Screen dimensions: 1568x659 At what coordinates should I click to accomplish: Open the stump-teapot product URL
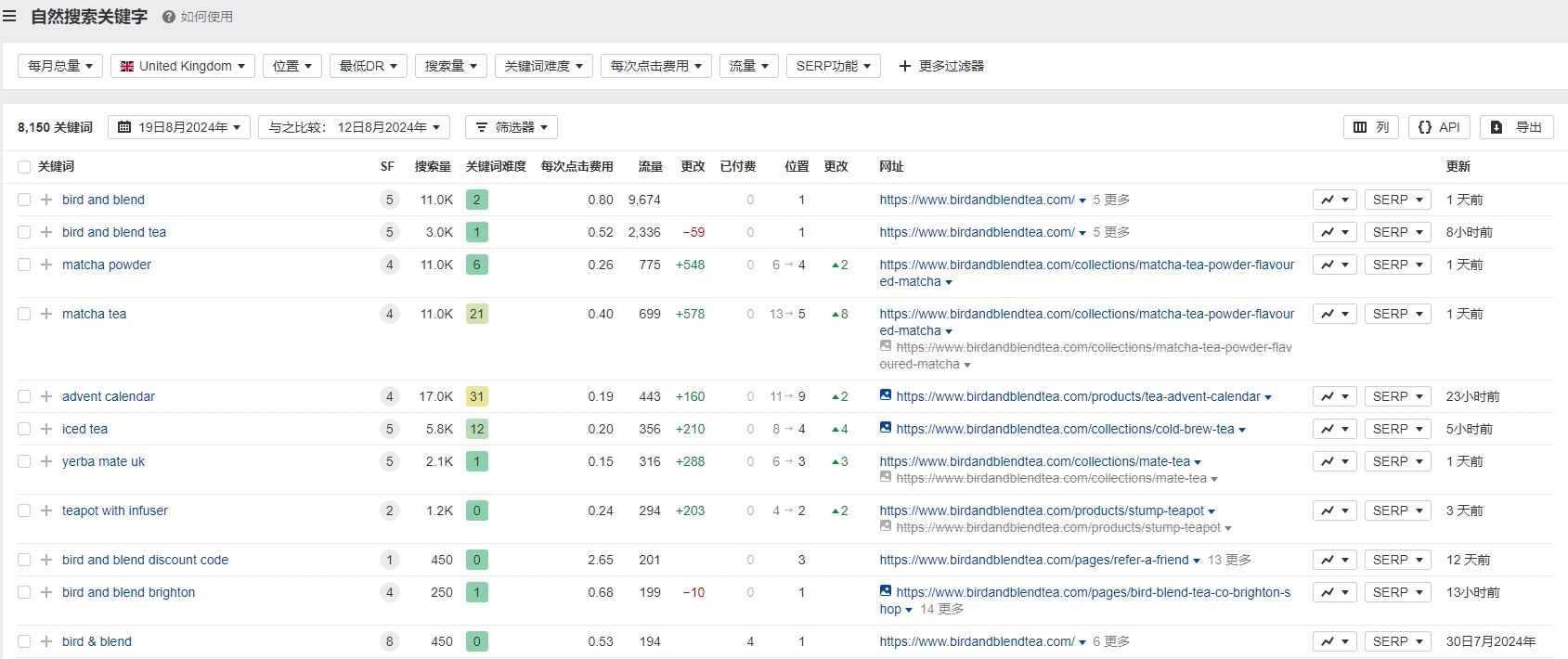1042,510
